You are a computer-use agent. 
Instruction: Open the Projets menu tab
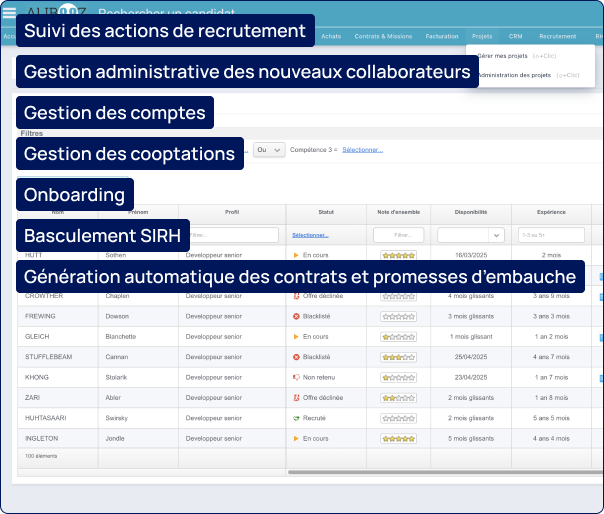[482, 35]
